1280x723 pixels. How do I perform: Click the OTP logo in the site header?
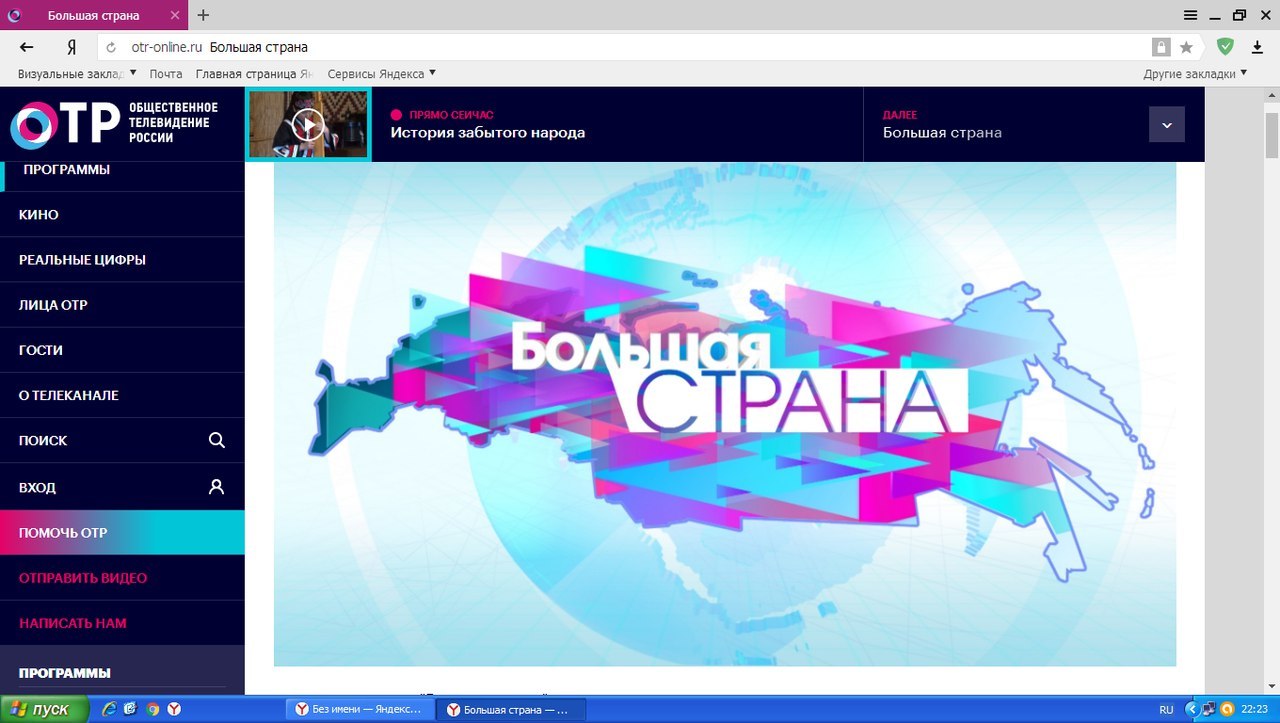coord(114,123)
